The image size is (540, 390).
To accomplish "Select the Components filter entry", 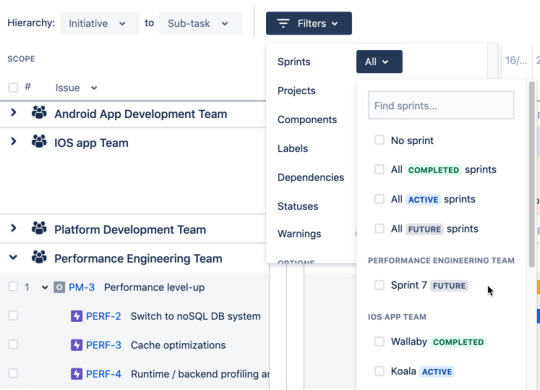I will click(307, 120).
